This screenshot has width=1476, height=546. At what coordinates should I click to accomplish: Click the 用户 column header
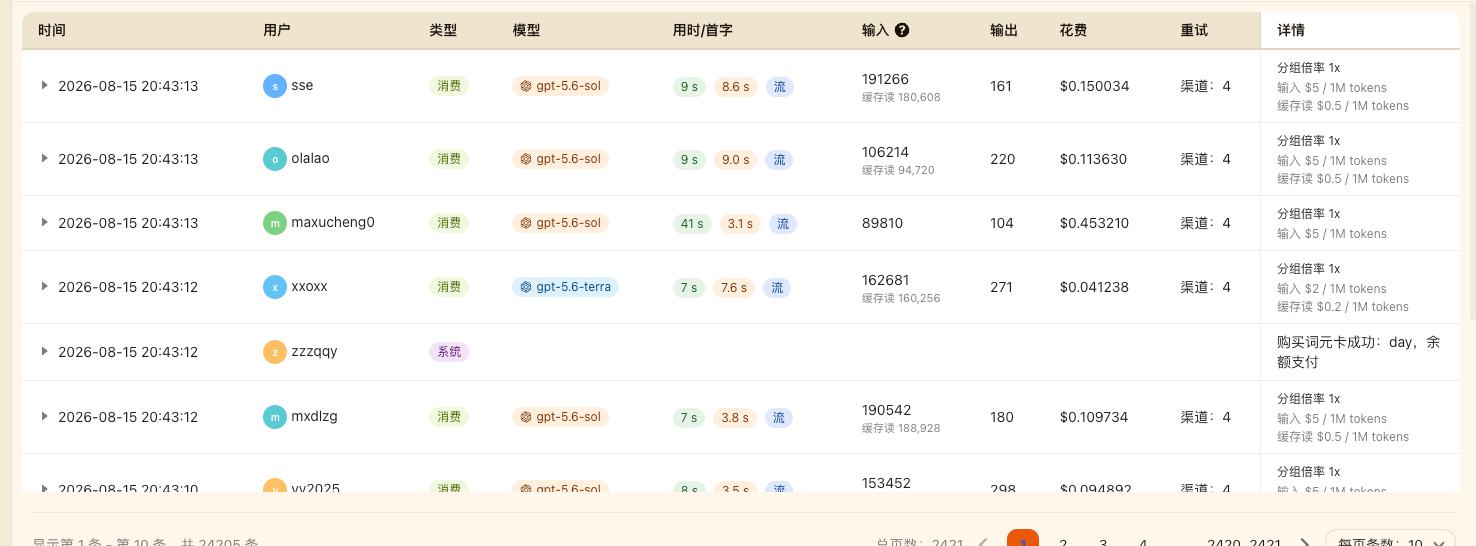[277, 31]
